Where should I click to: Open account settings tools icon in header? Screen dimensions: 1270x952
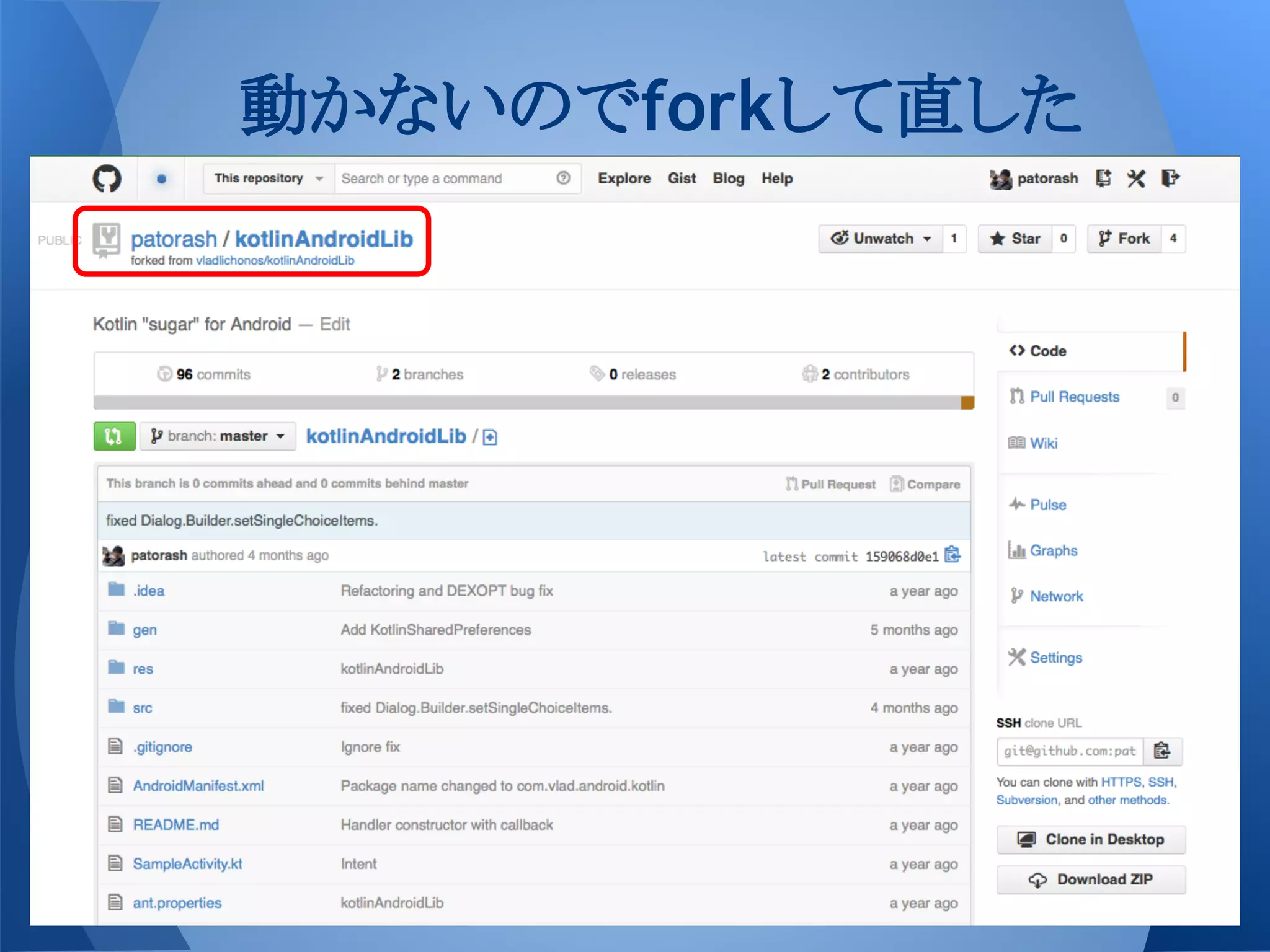click(x=1136, y=178)
